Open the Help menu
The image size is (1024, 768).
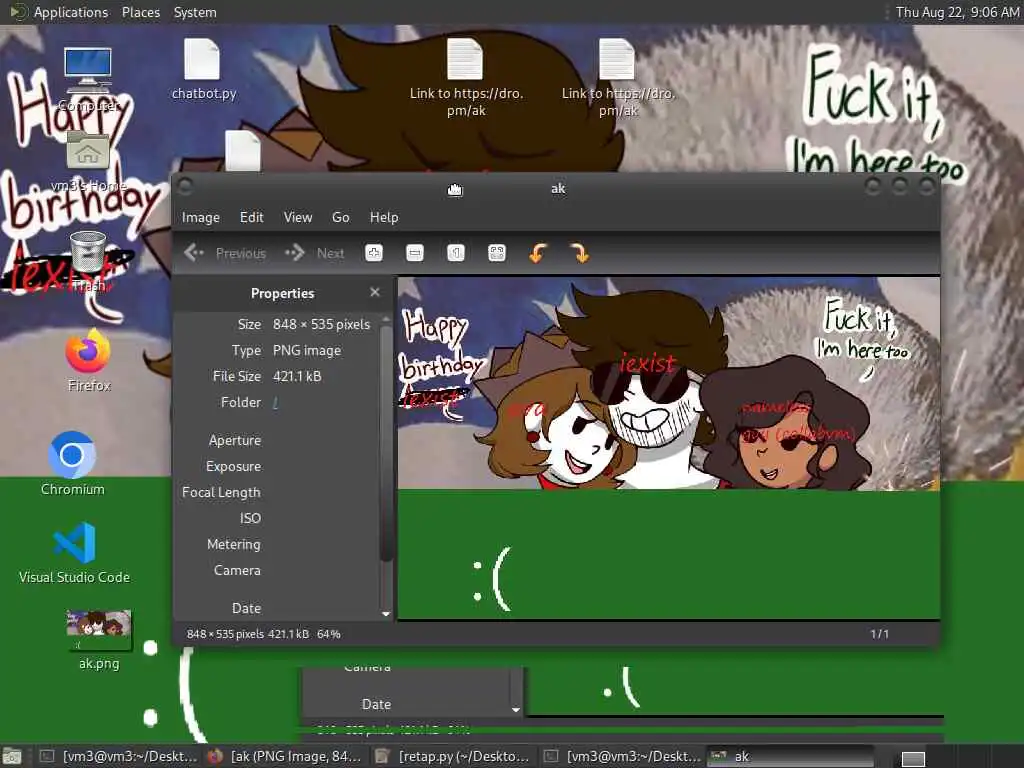click(x=384, y=217)
